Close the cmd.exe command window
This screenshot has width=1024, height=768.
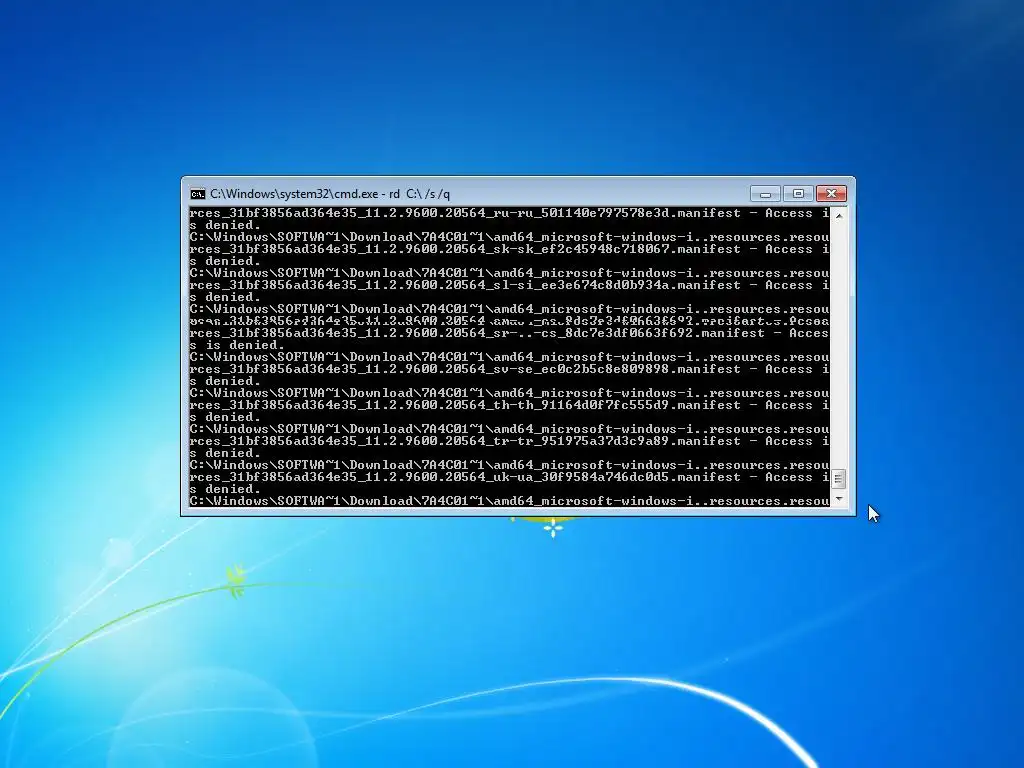[831, 193]
